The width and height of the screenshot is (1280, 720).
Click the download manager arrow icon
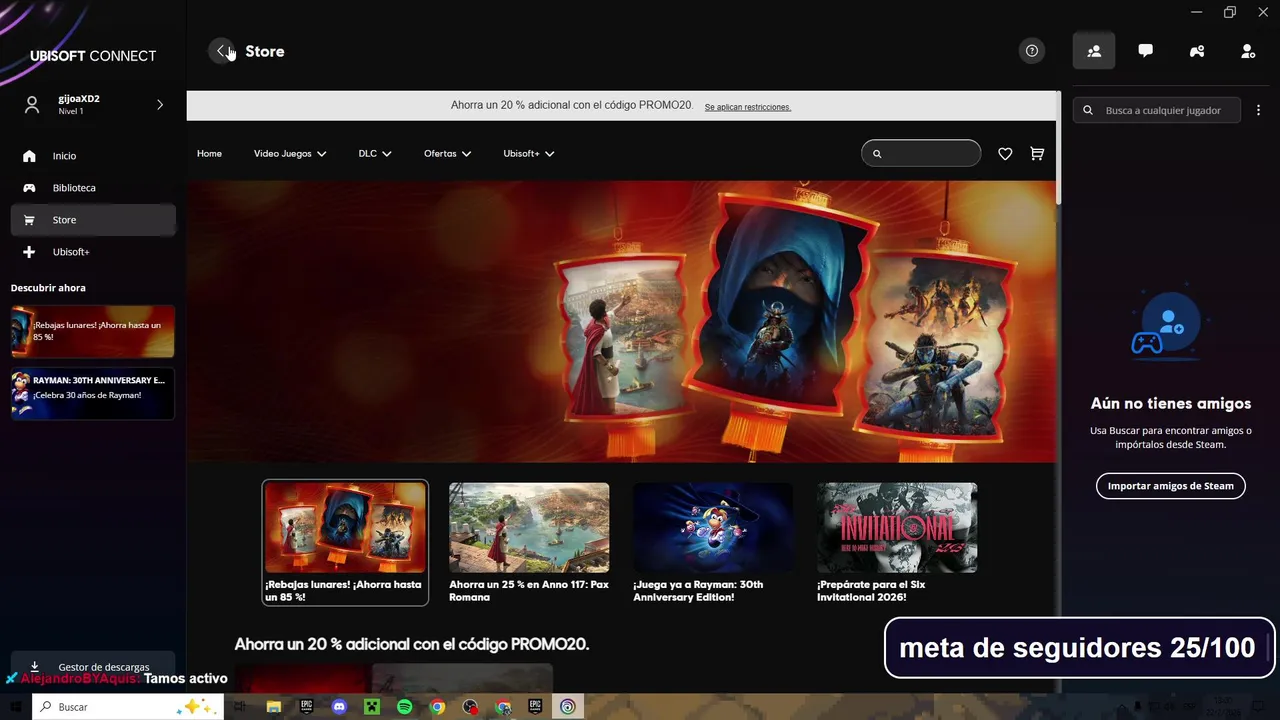pos(34,667)
